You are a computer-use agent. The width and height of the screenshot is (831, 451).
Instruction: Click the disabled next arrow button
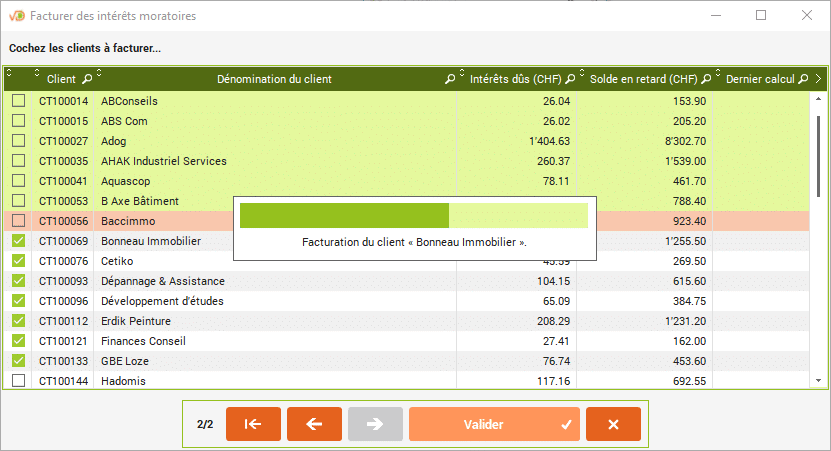coord(375,424)
